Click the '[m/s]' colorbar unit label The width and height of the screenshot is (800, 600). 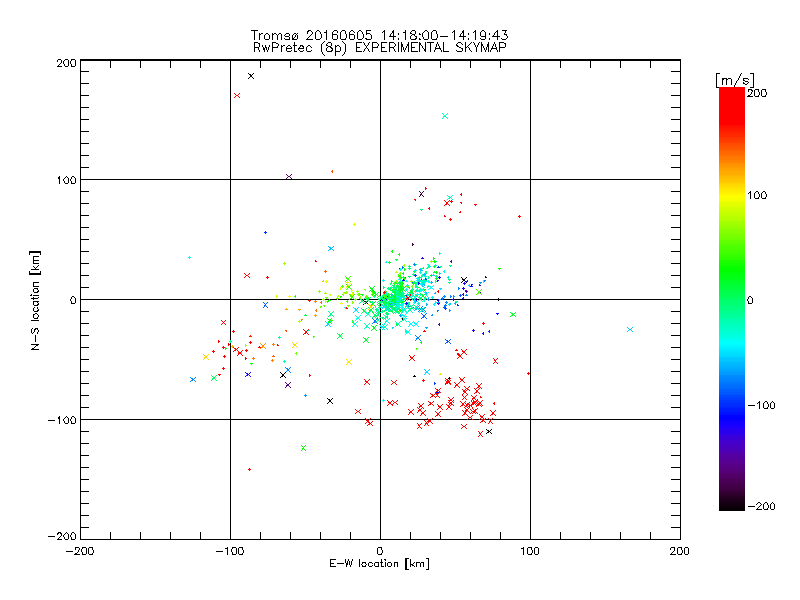[x=735, y=80]
